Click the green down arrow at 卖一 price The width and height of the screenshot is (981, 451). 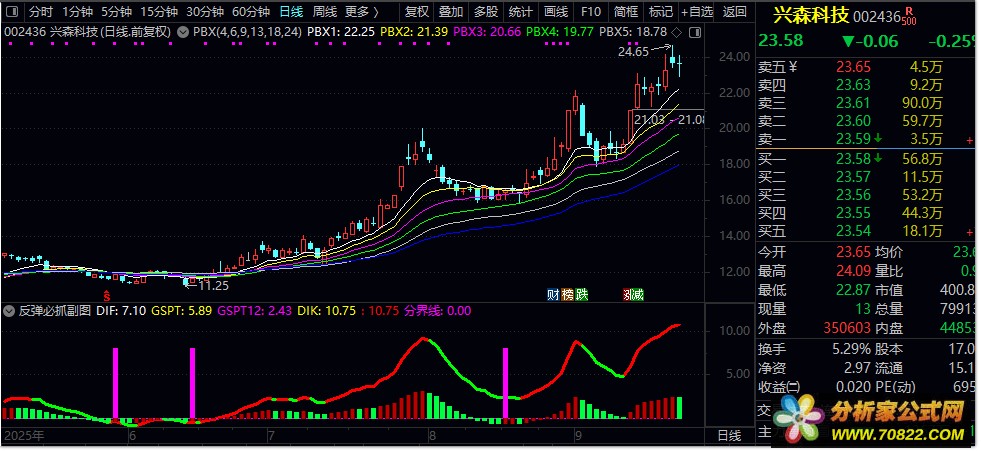(x=879, y=139)
